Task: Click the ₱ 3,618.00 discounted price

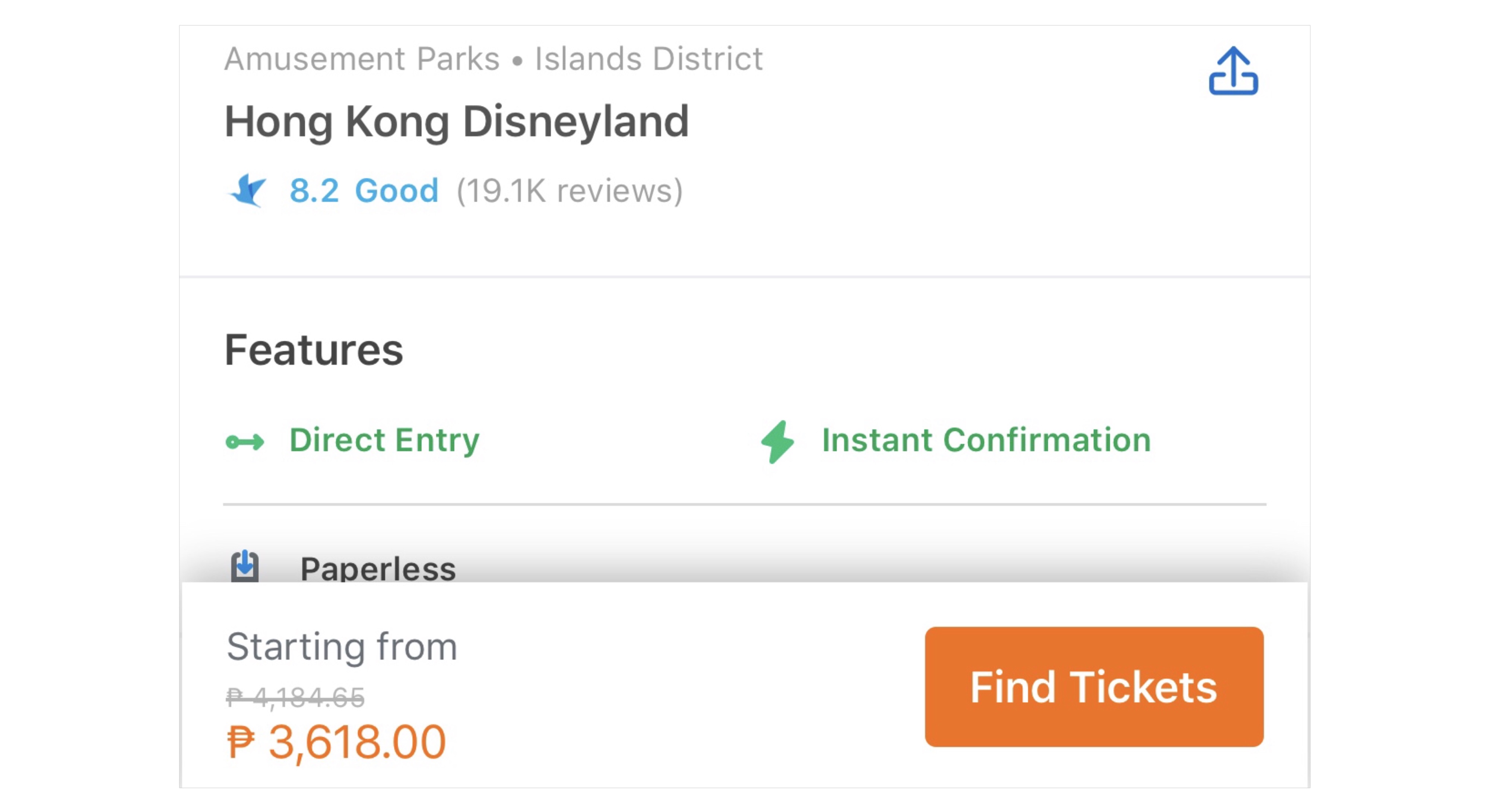Action: pyautogui.click(x=336, y=742)
